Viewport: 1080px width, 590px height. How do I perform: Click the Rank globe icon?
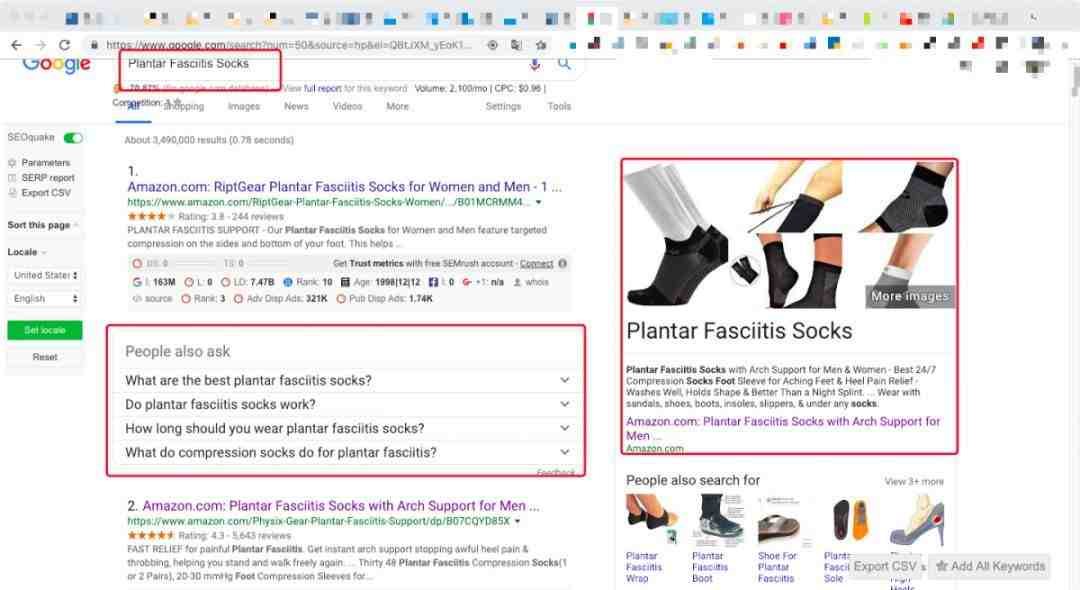pos(288,282)
